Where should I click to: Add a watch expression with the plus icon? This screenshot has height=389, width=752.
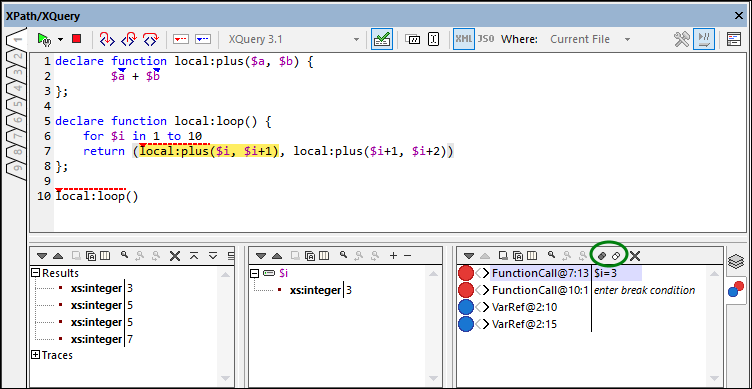point(394,256)
